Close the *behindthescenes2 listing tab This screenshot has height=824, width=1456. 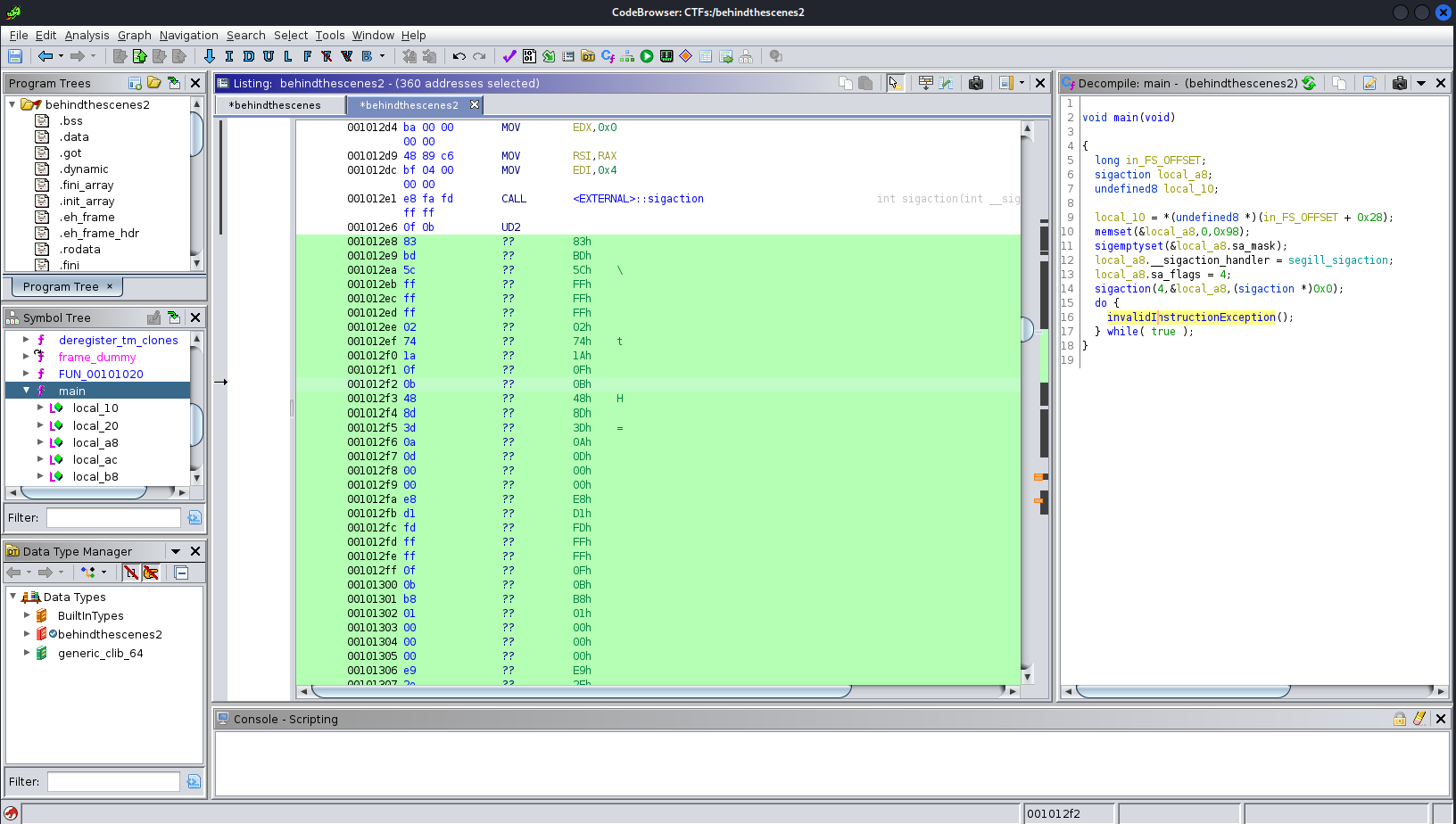pyautogui.click(x=475, y=104)
